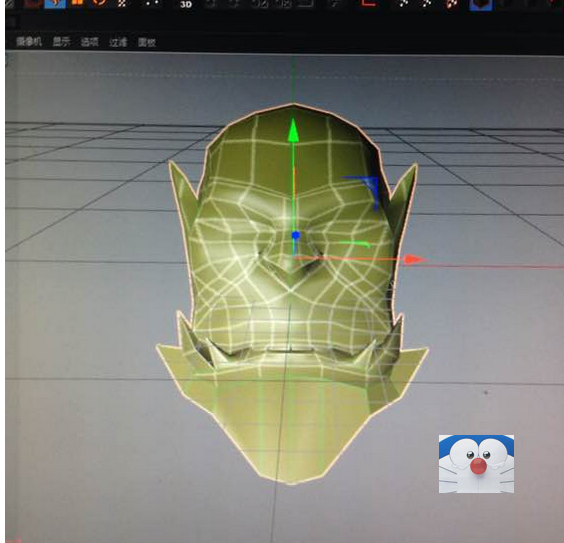
Task: Open the 摄像机 (Cameras) viewport menu
Action: (29, 42)
